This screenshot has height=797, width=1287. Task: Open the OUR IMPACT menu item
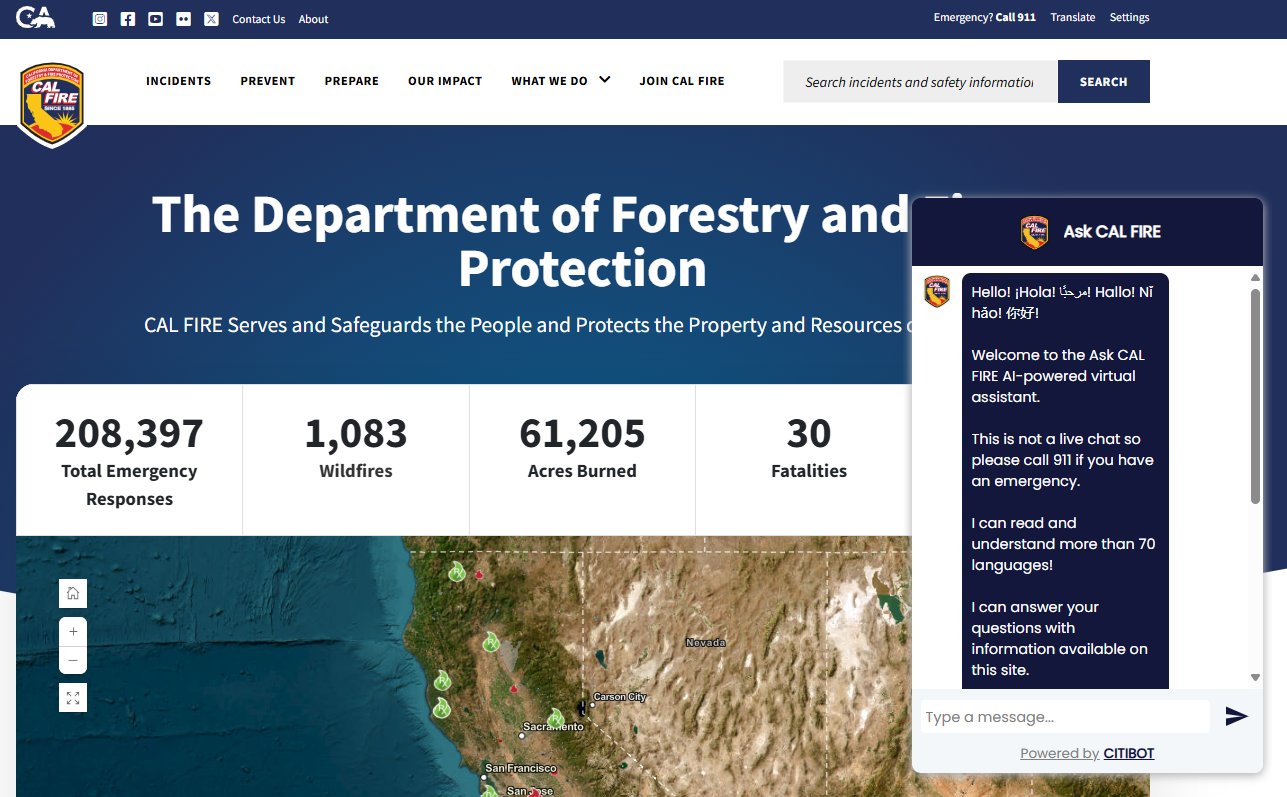click(445, 81)
